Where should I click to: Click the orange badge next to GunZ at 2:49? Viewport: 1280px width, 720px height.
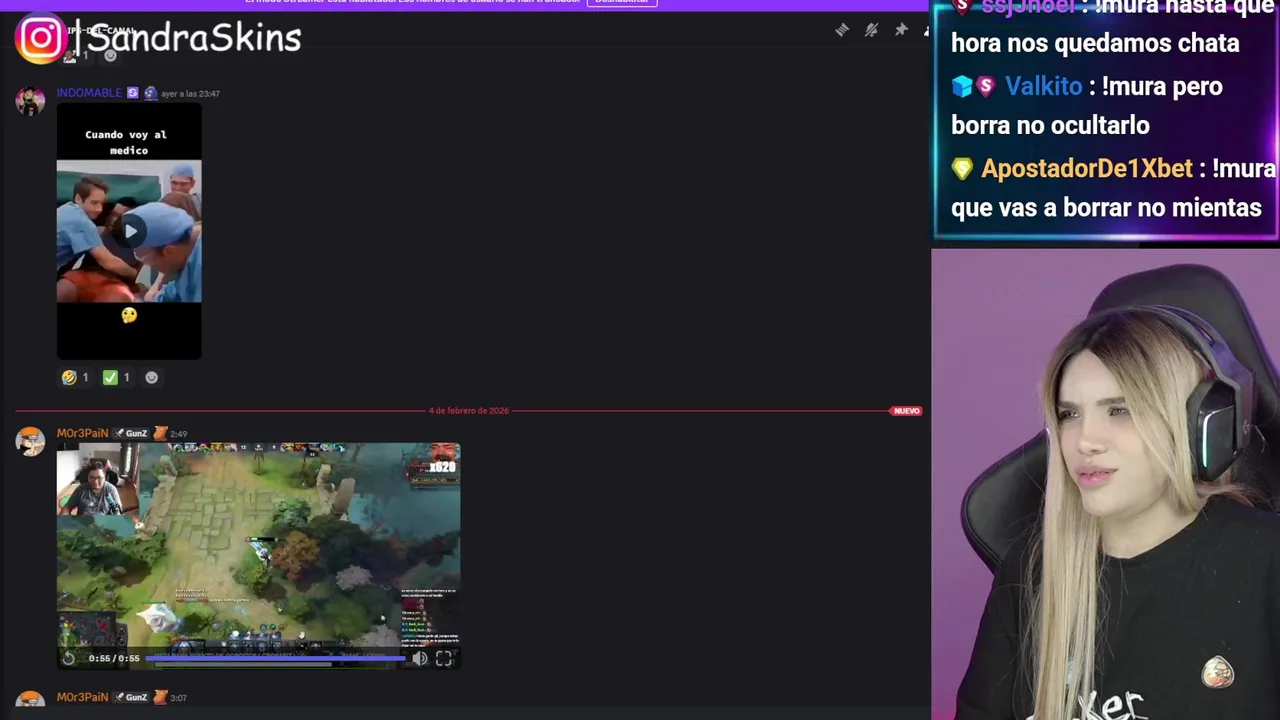pyautogui.click(x=160, y=433)
